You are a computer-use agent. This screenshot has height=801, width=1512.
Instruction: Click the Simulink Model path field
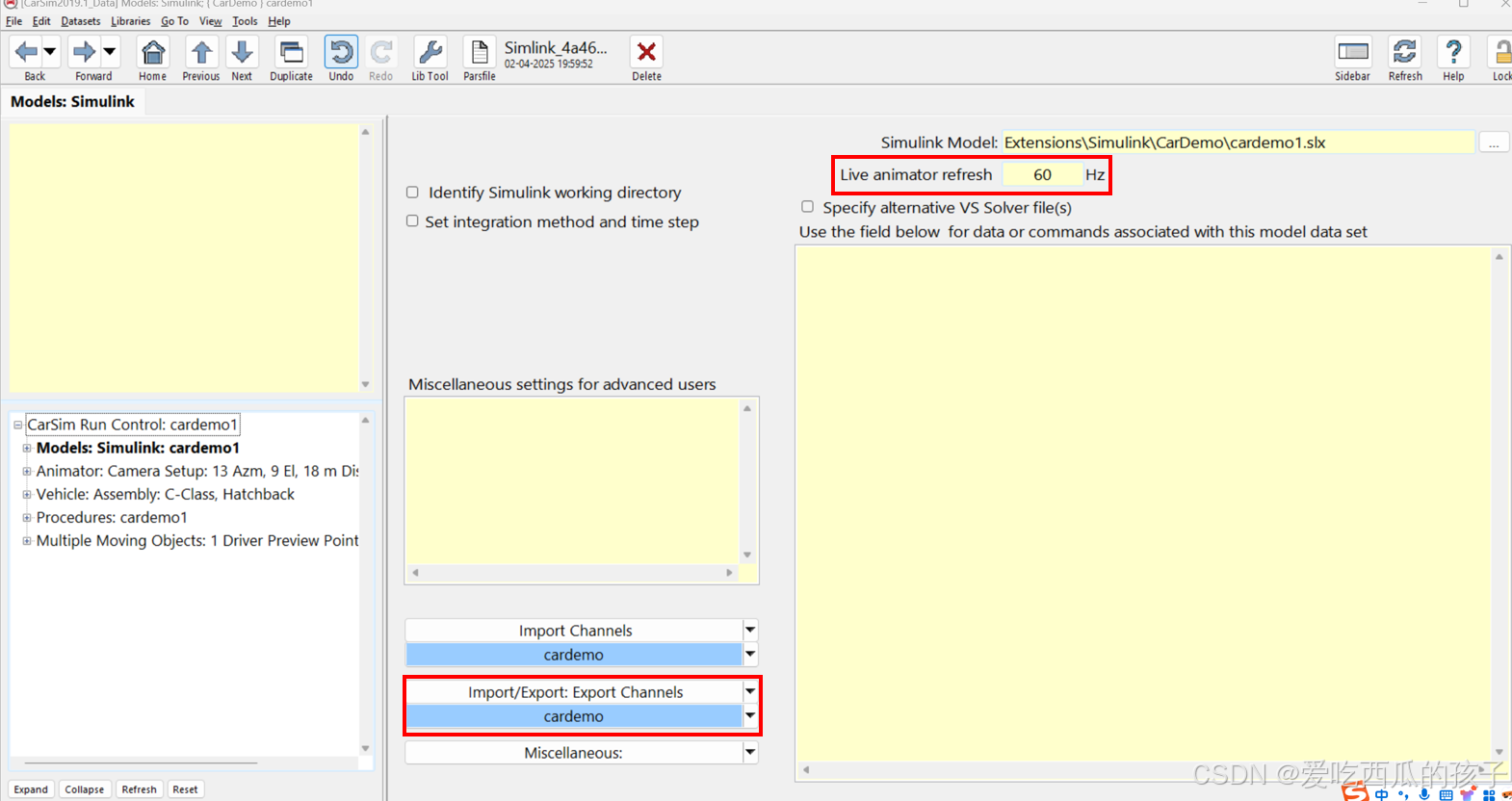click(1238, 142)
